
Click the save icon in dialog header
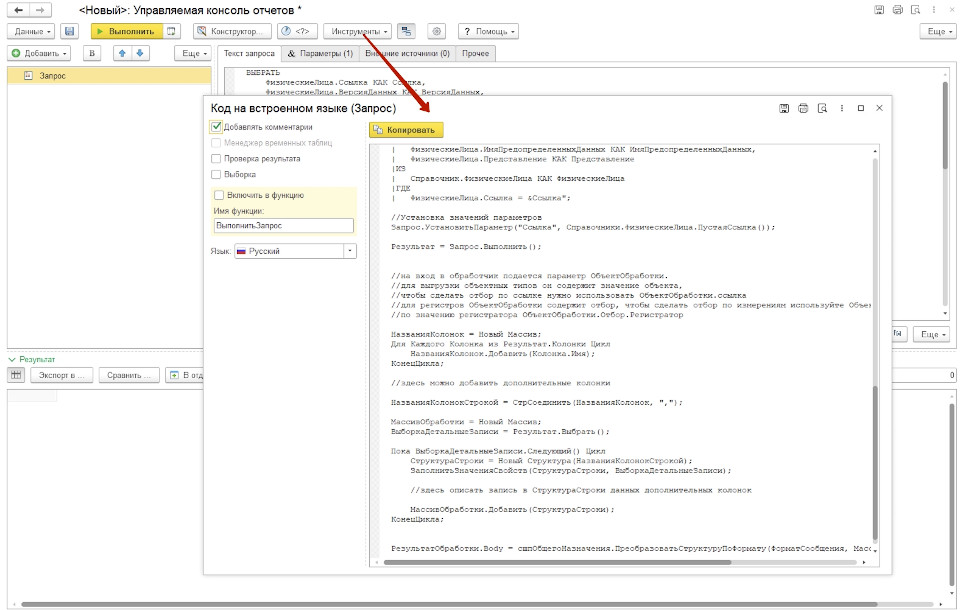(784, 108)
